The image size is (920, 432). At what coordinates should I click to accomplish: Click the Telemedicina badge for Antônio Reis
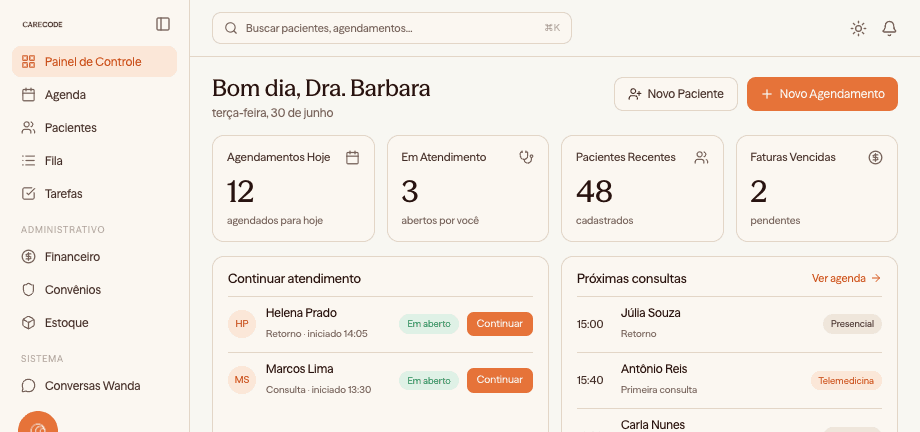click(847, 380)
